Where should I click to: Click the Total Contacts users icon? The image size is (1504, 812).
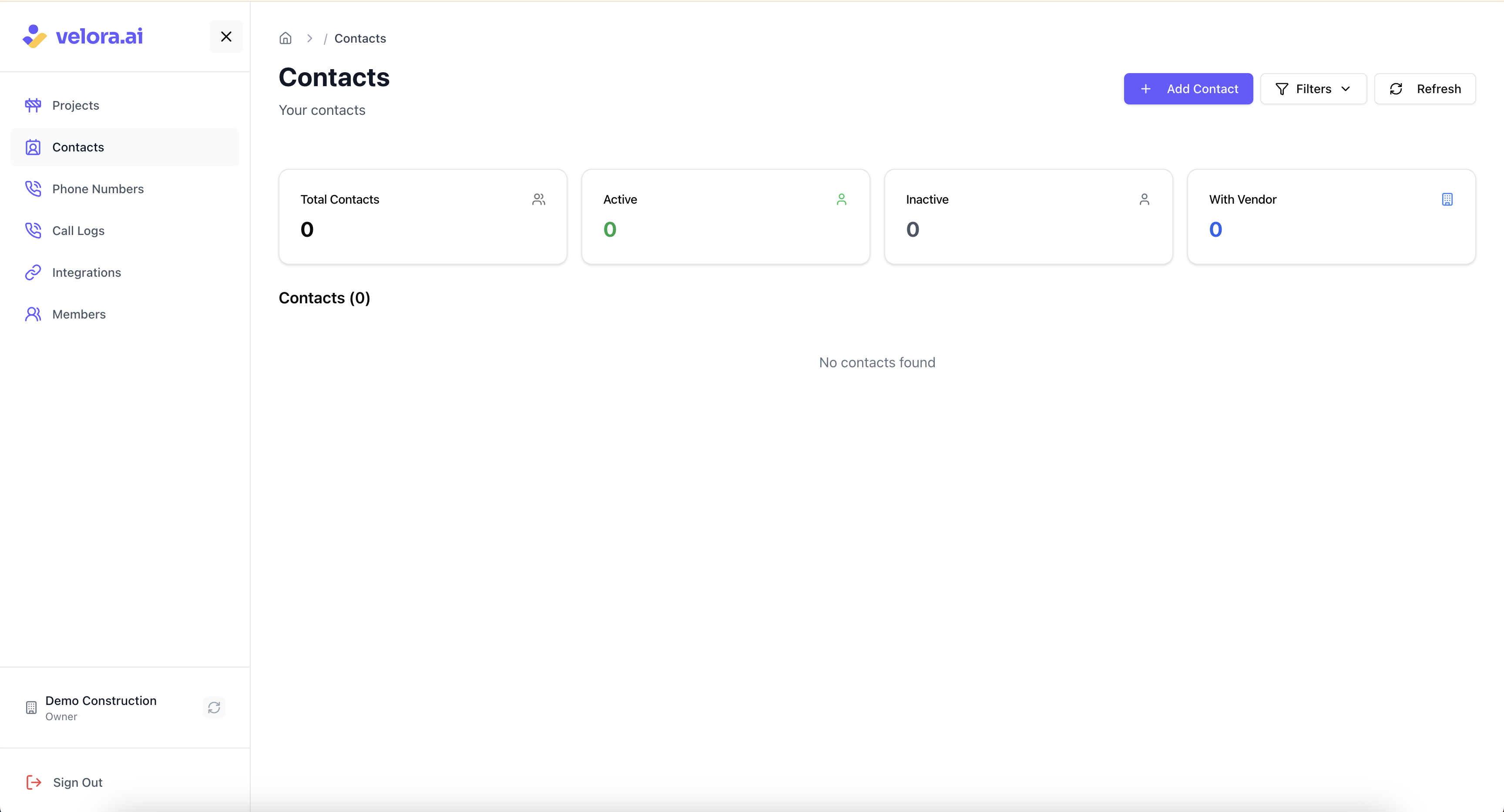pos(539,200)
